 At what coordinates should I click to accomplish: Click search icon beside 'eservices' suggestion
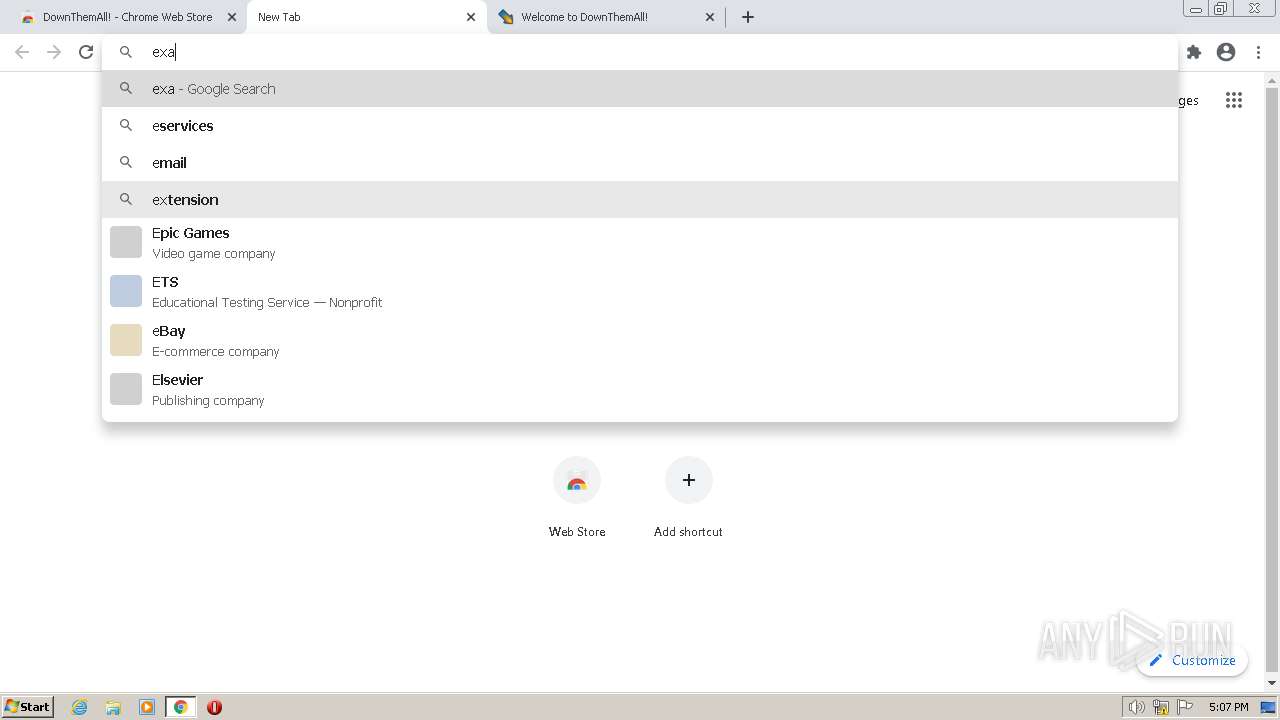[x=126, y=125]
